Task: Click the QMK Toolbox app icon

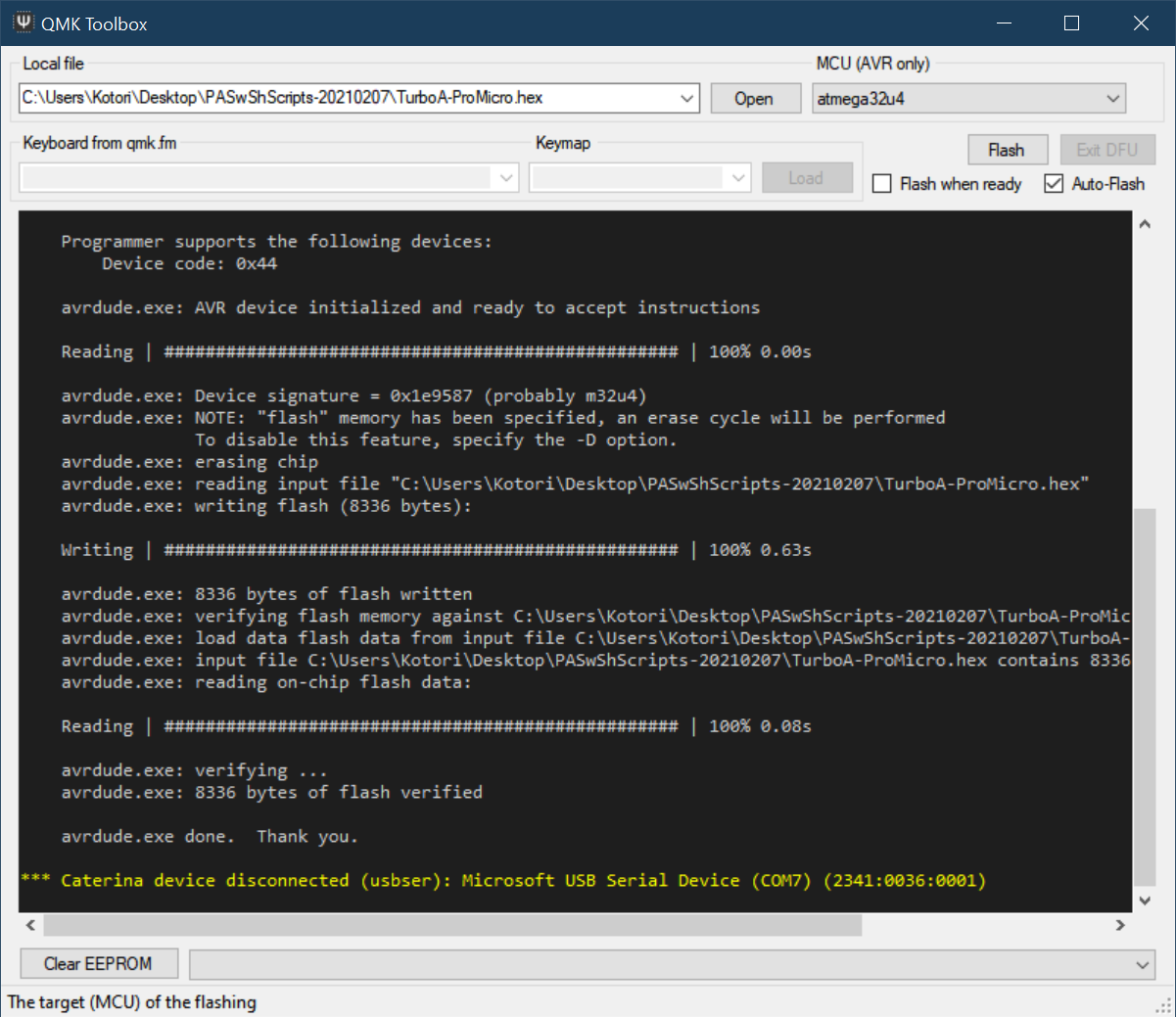Action: [x=24, y=23]
